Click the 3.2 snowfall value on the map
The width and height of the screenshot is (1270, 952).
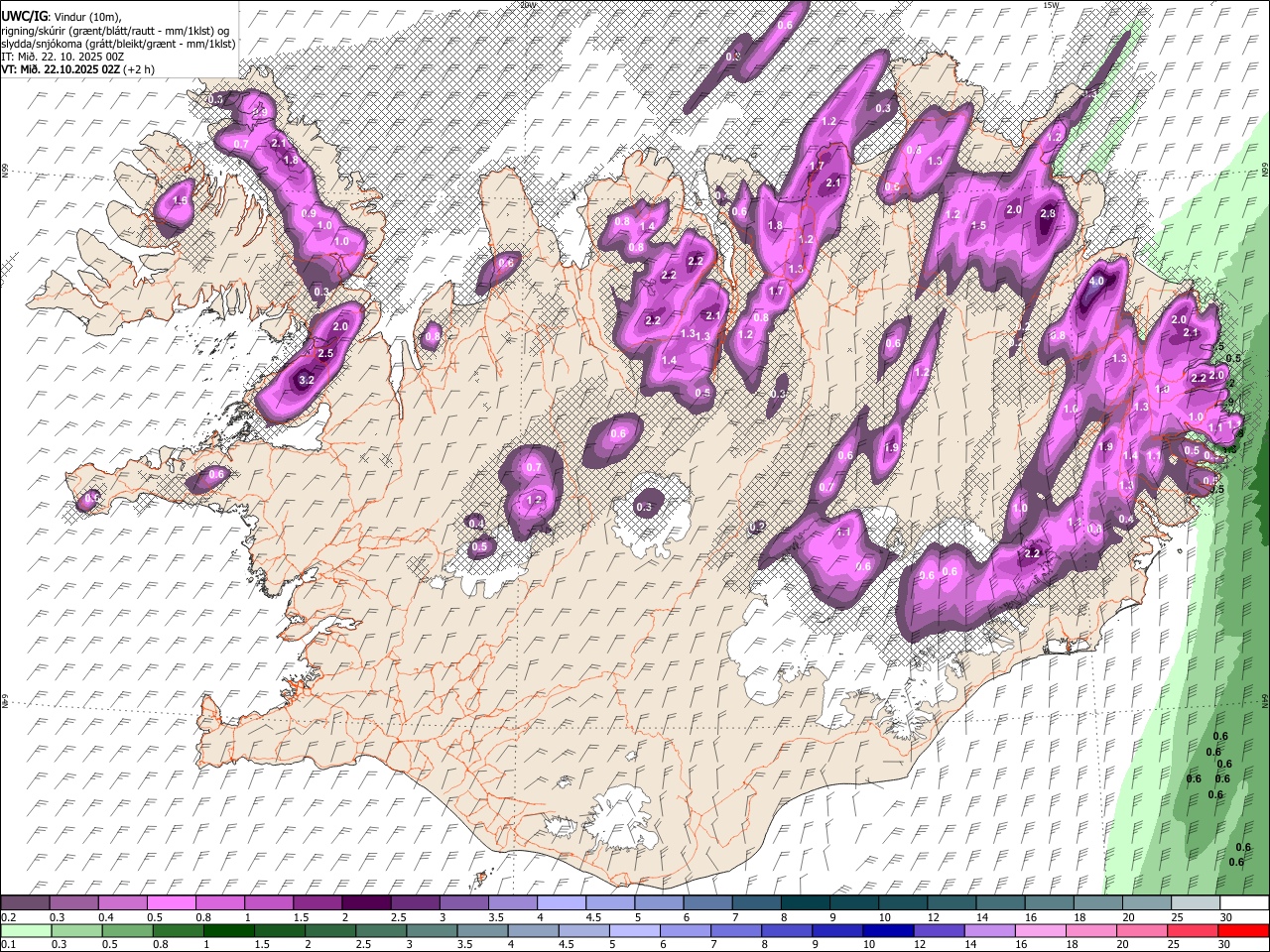pos(307,380)
